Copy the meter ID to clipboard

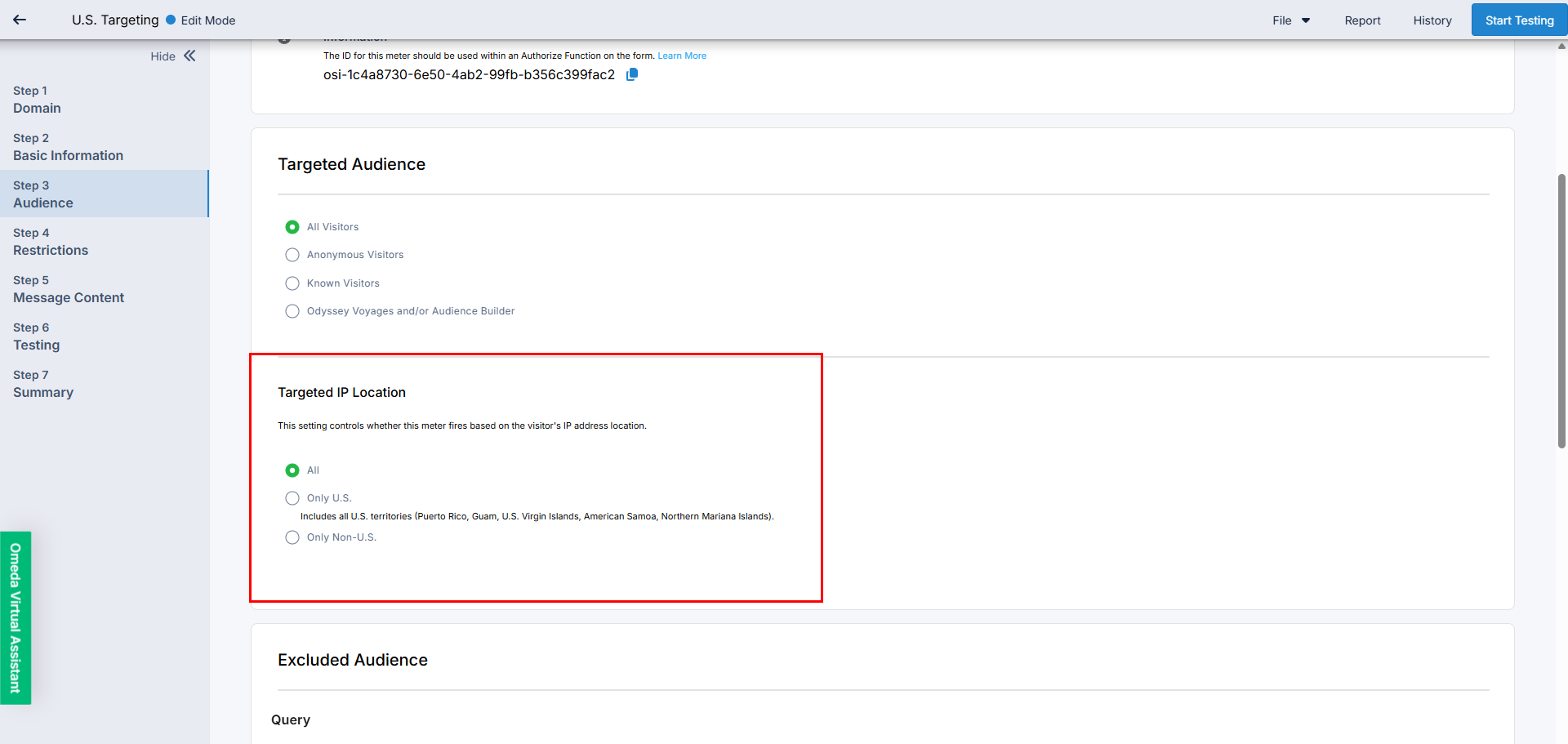[631, 74]
